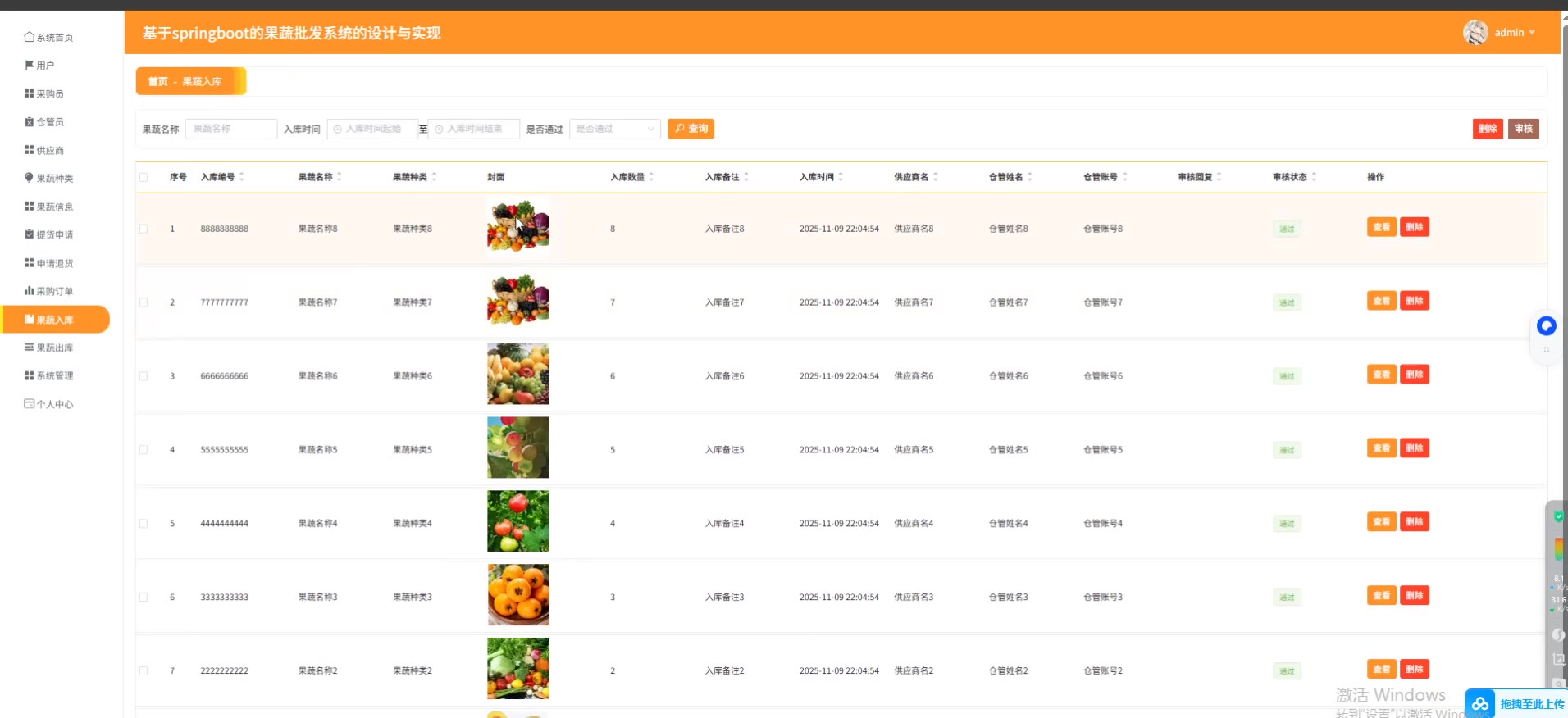Click the sort arrows beside 审核状态 header

coord(1314,177)
